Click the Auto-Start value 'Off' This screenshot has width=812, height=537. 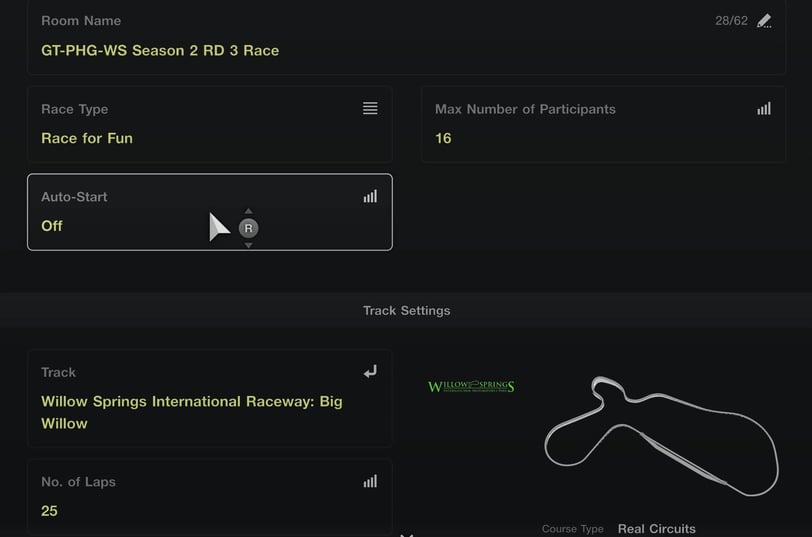52,226
